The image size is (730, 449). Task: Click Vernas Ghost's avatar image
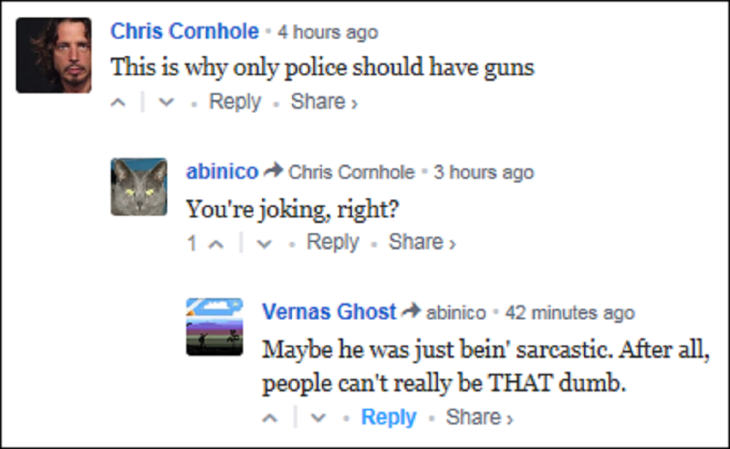click(x=215, y=326)
